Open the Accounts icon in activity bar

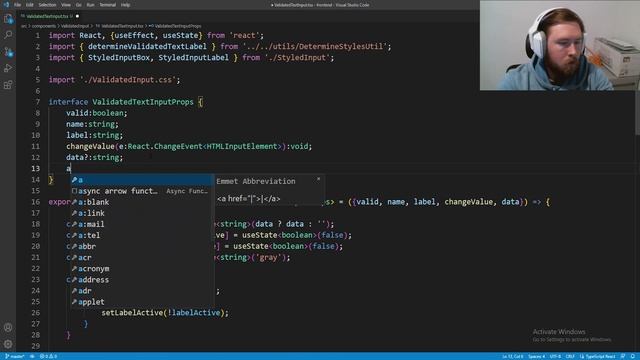(8, 327)
